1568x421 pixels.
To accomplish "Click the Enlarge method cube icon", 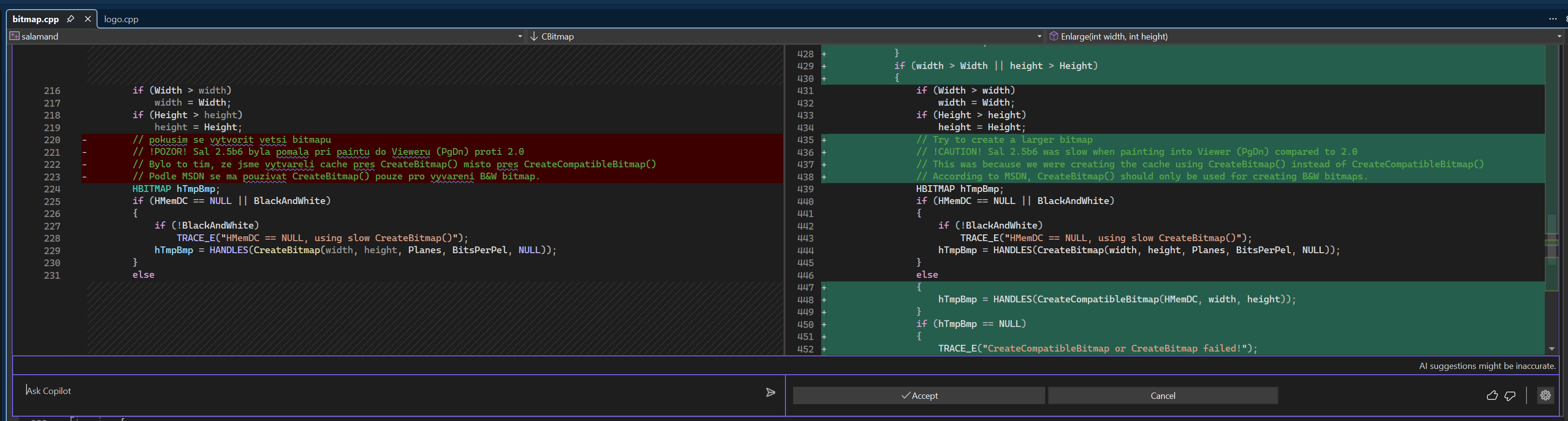I will [1053, 37].
